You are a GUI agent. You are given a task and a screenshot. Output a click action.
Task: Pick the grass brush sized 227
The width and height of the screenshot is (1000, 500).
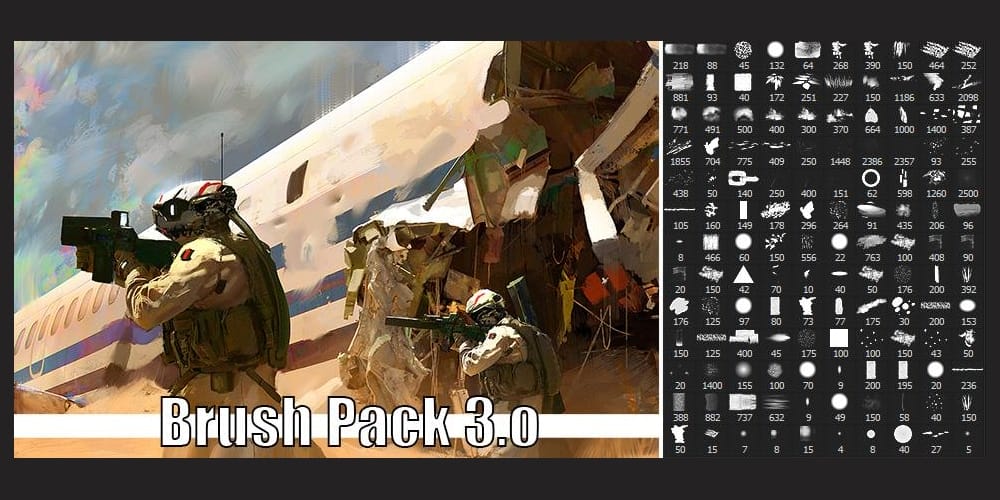[x=839, y=82]
